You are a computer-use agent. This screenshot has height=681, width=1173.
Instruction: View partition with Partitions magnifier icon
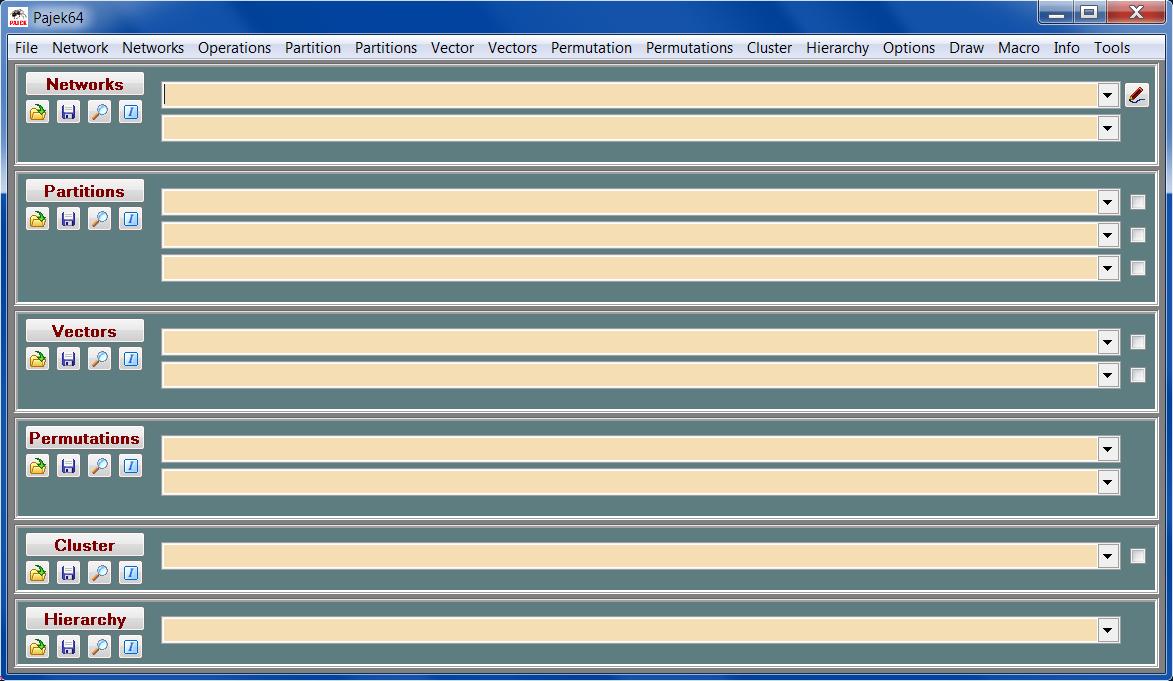(x=99, y=219)
